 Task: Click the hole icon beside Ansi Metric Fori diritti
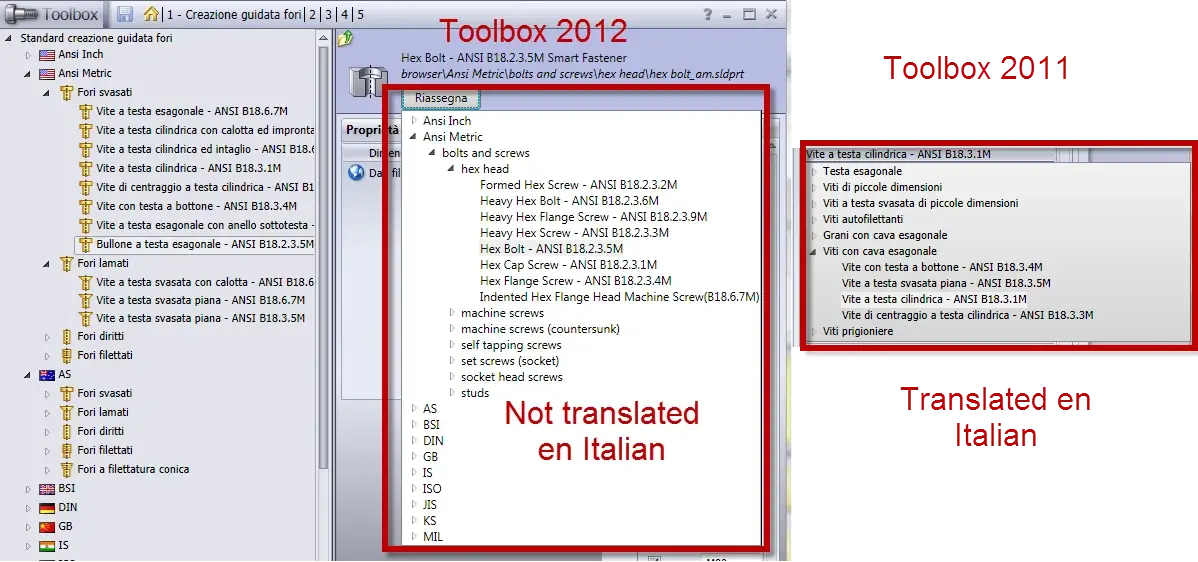point(66,337)
